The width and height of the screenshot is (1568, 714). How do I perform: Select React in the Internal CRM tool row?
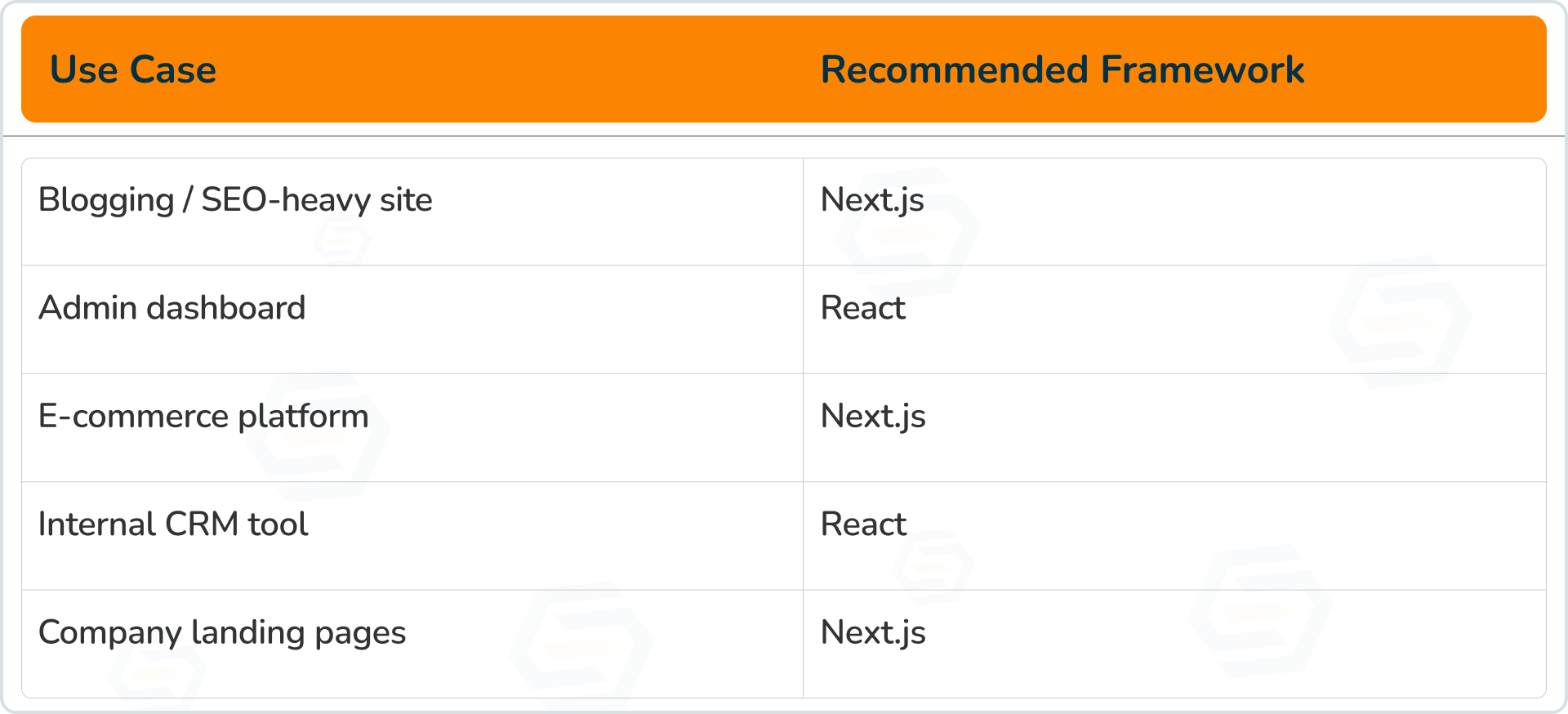[863, 524]
